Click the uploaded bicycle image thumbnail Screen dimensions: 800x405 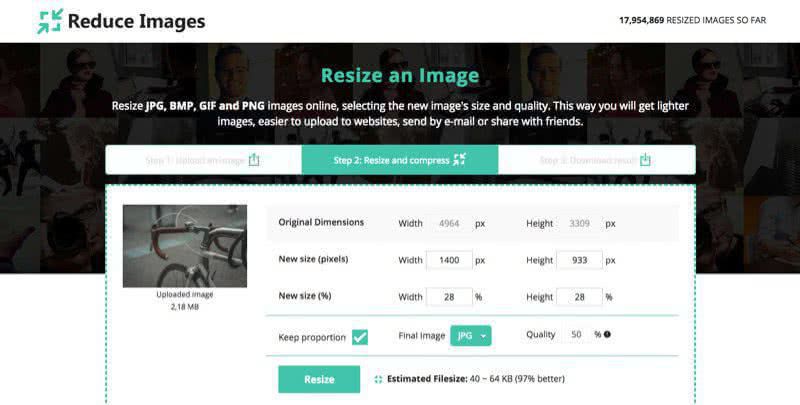[x=184, y=246]
